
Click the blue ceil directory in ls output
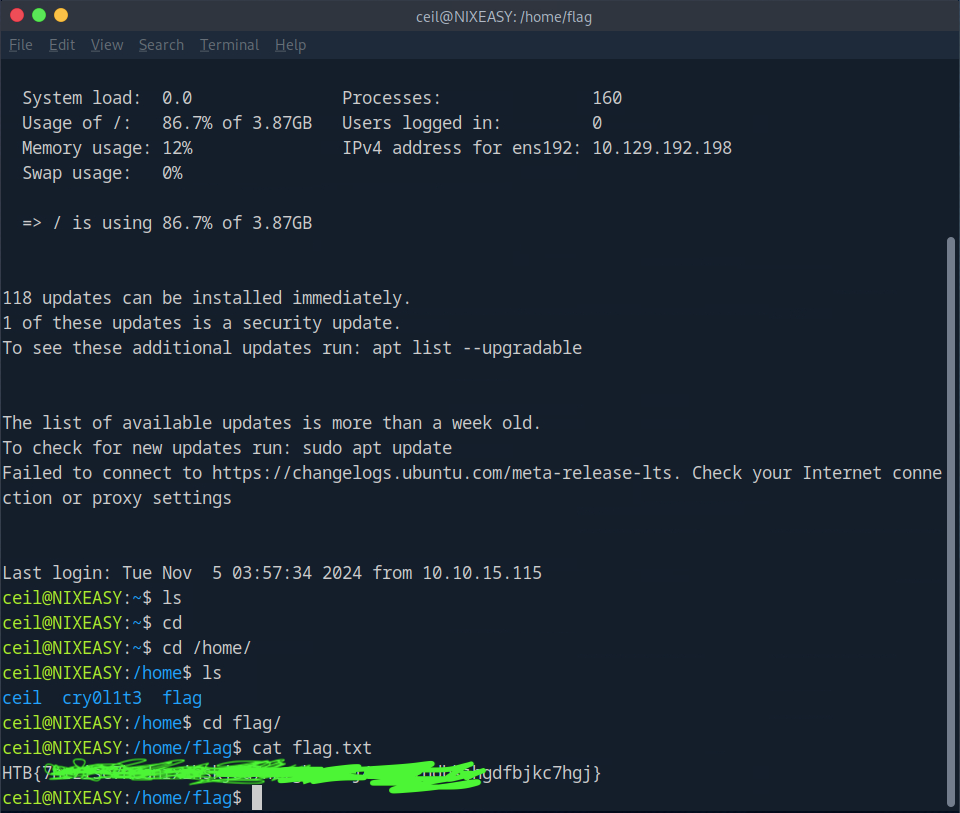pyautogui.click(x=22, y=698)
